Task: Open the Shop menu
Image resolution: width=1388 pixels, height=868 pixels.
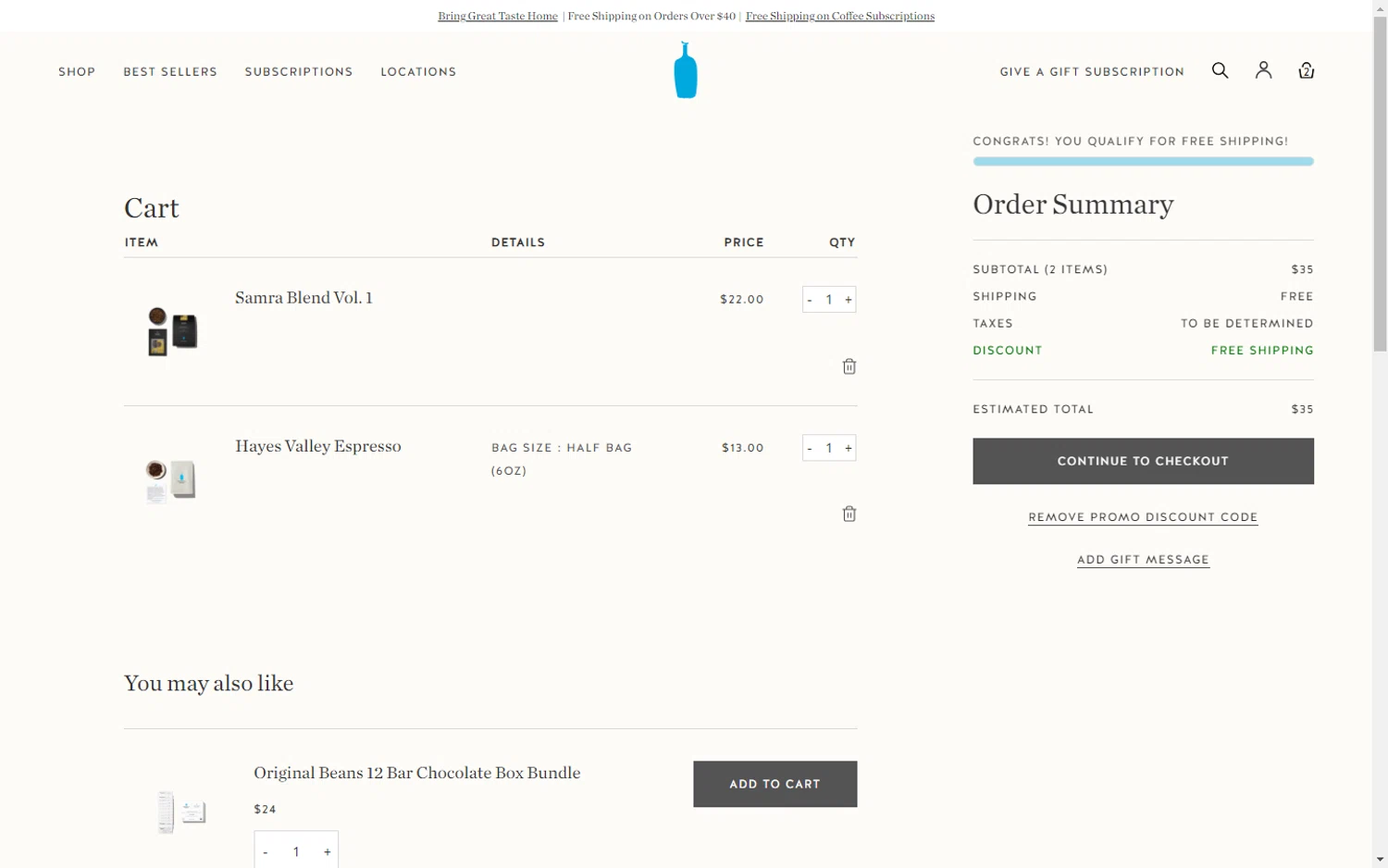Action: point(77,71)
